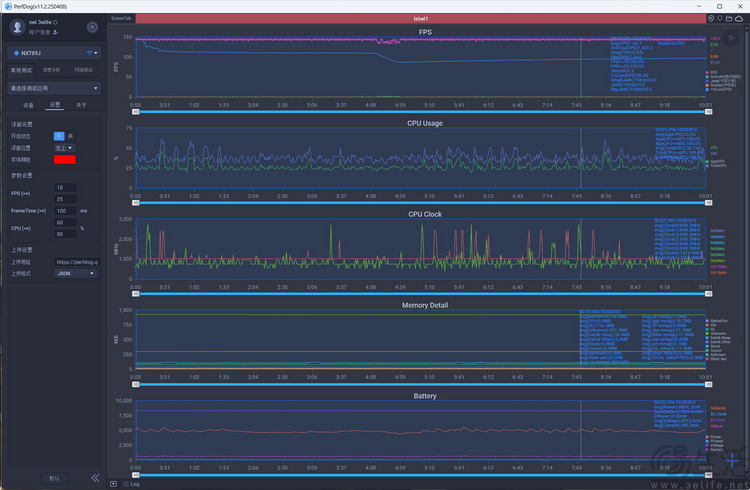750x490 pixels.
Task: Open the folder icon in top toolbar
Action: pos(729,19)
